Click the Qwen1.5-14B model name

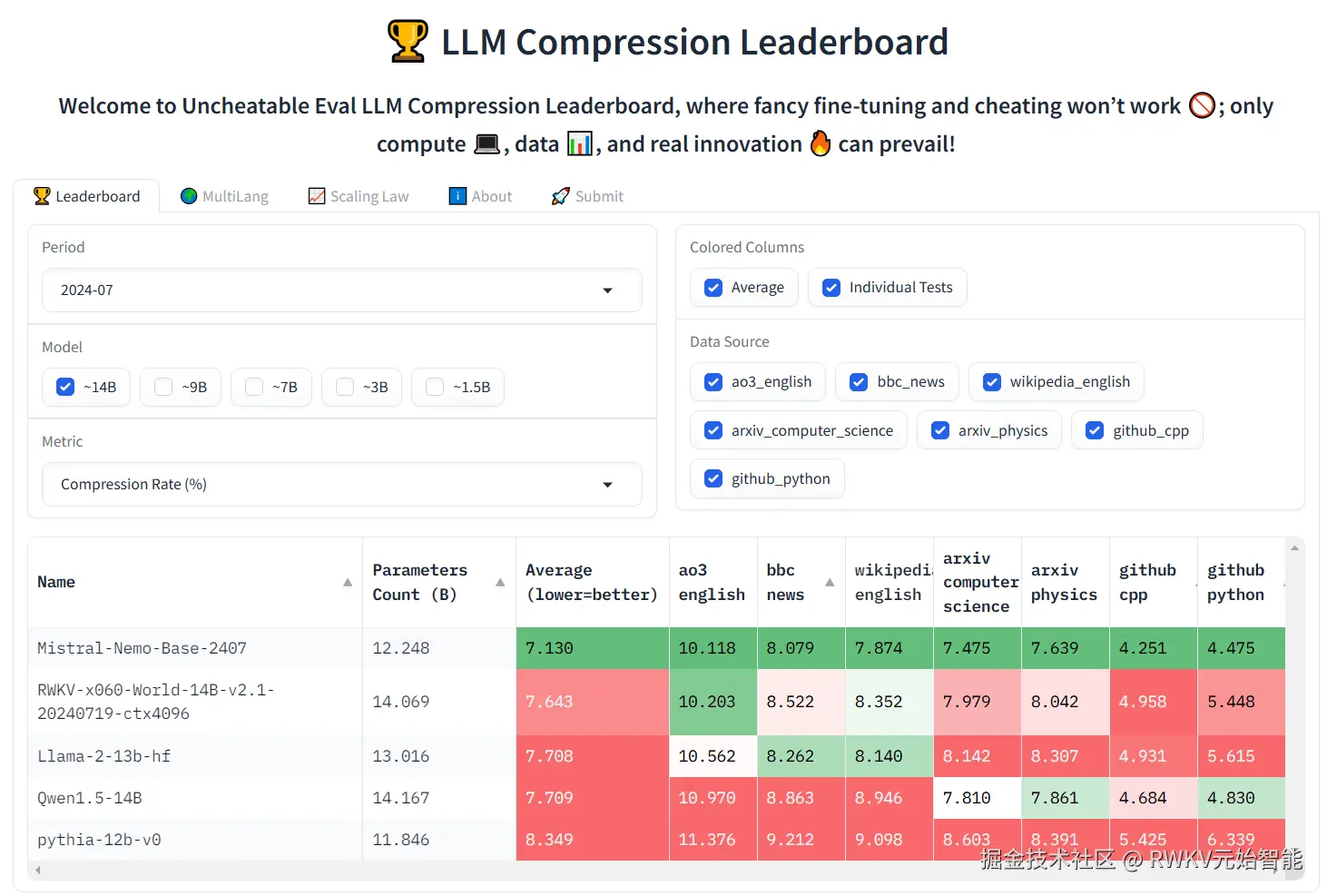(x=90, y=798)
